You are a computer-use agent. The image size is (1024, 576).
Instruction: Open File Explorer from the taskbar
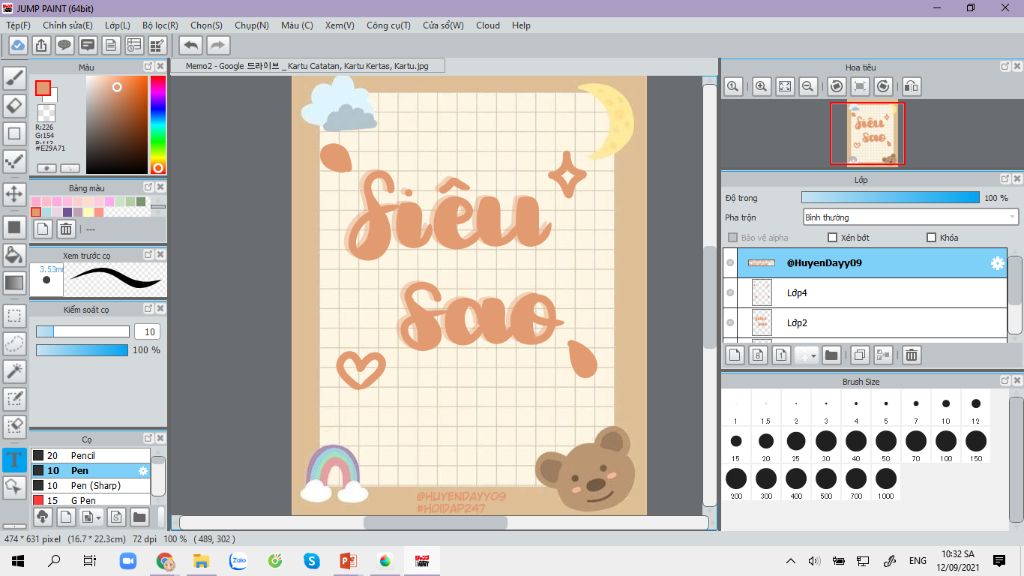point(201,560)
